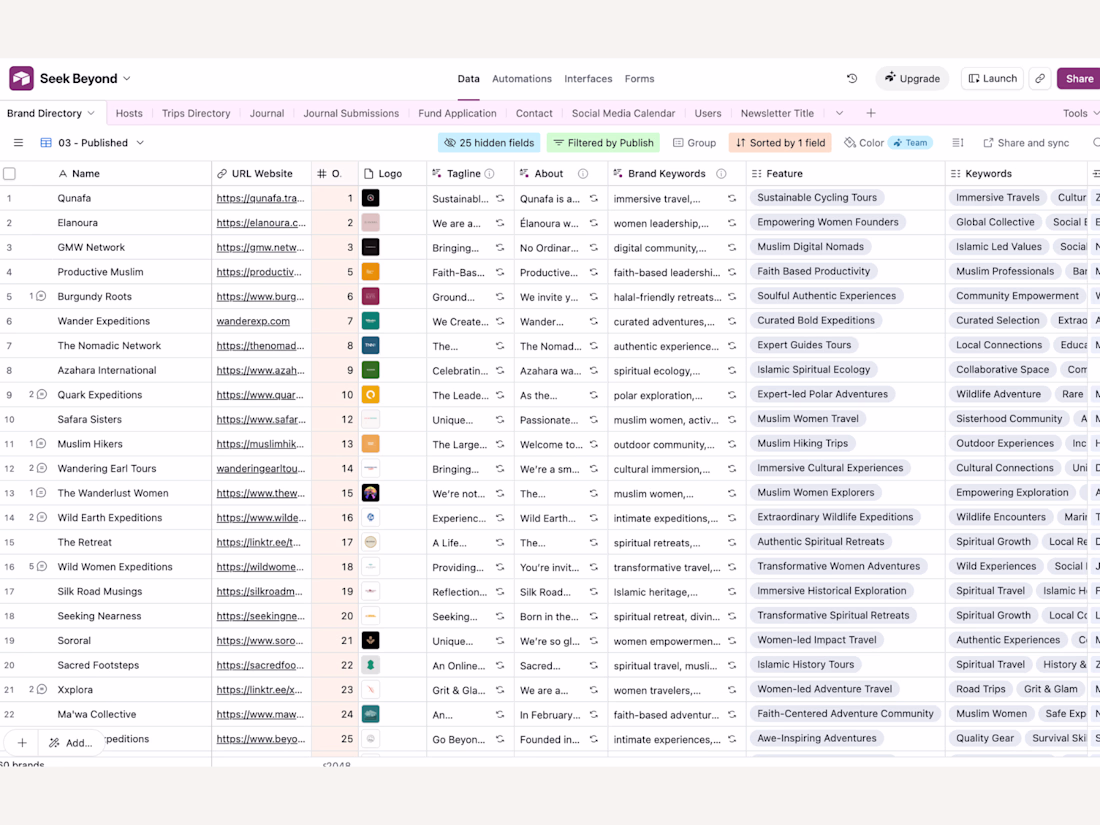The height and width of the screenshot is (825, 1100).
Task: Expand 03 - Published view dropdown
Action: 140,142
